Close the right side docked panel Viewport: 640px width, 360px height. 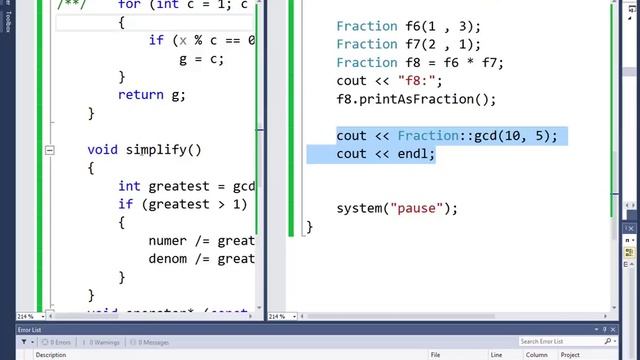[x=631, y=229]
